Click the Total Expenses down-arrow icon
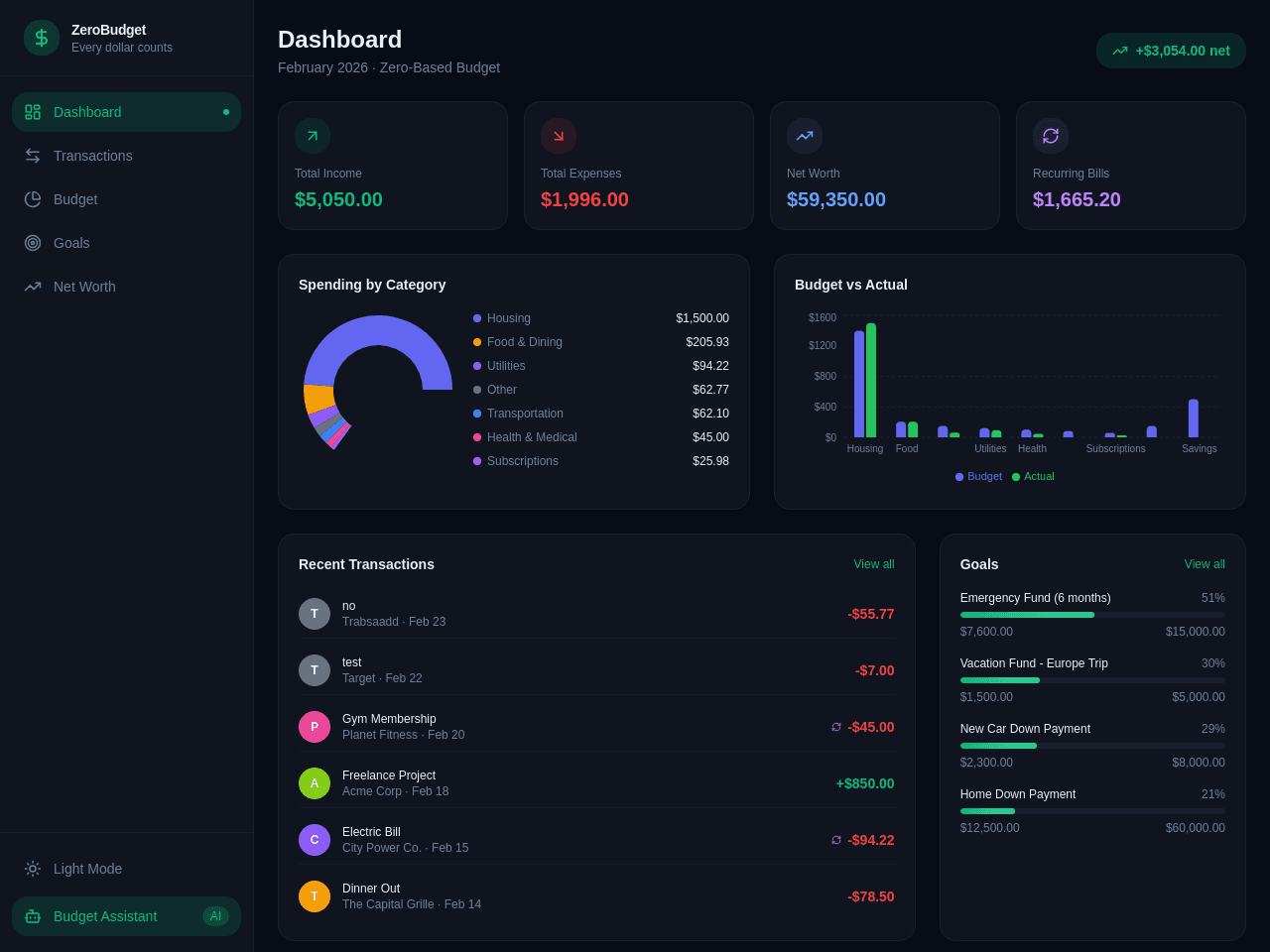The height and width of the screenshot is (952, 1270). (x=559, y=136)
